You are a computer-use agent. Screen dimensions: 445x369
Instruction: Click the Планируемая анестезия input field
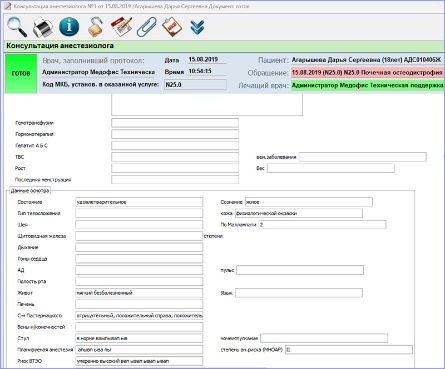point(139,350)
